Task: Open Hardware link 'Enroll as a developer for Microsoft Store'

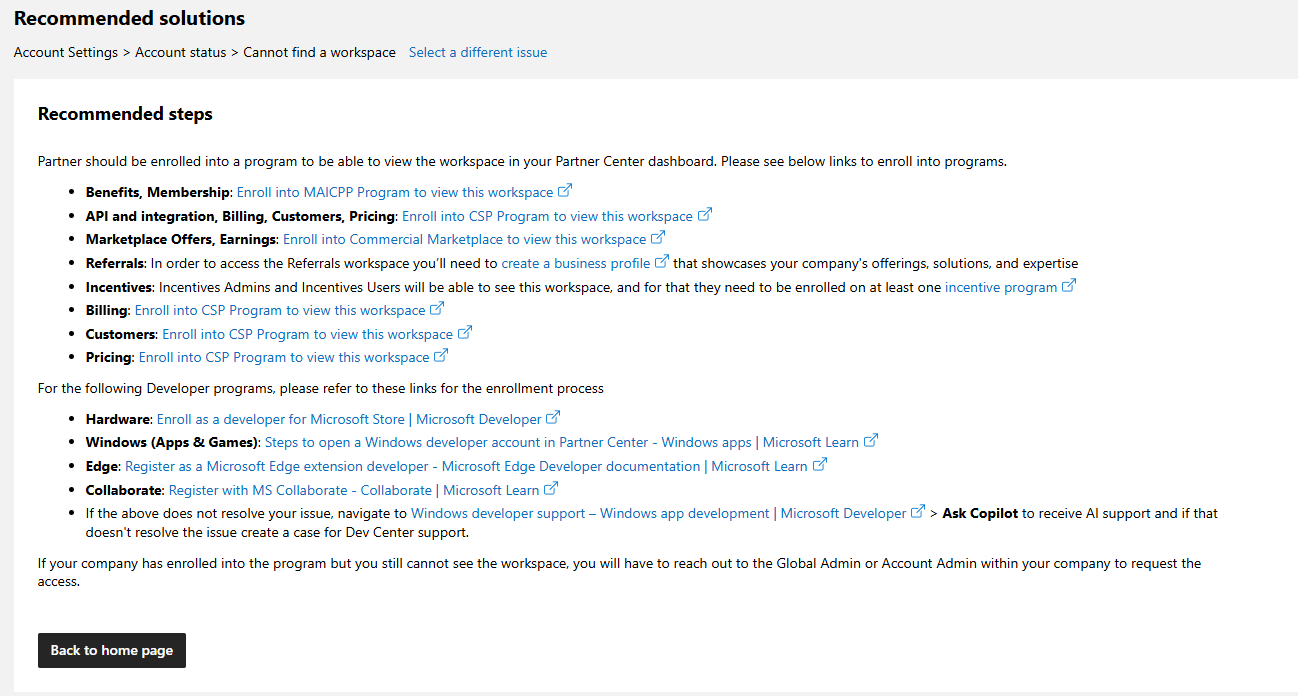Action: click(349, 419)
